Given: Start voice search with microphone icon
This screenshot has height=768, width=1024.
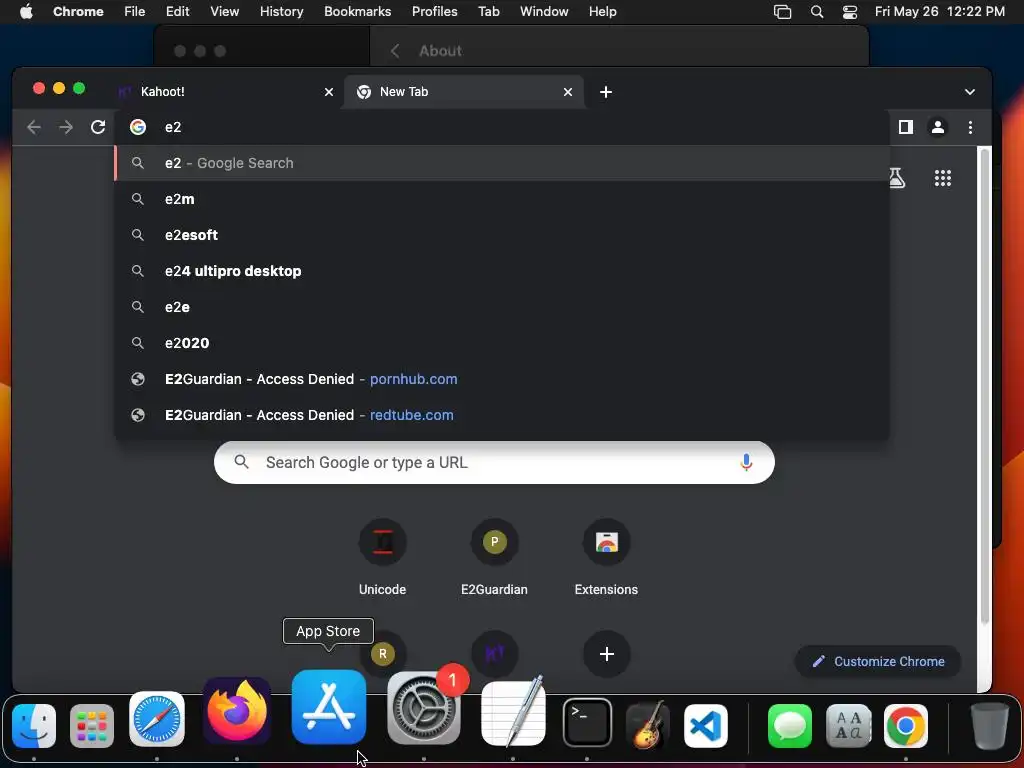Looking at the screenshot, I should [x=746, y=462].
